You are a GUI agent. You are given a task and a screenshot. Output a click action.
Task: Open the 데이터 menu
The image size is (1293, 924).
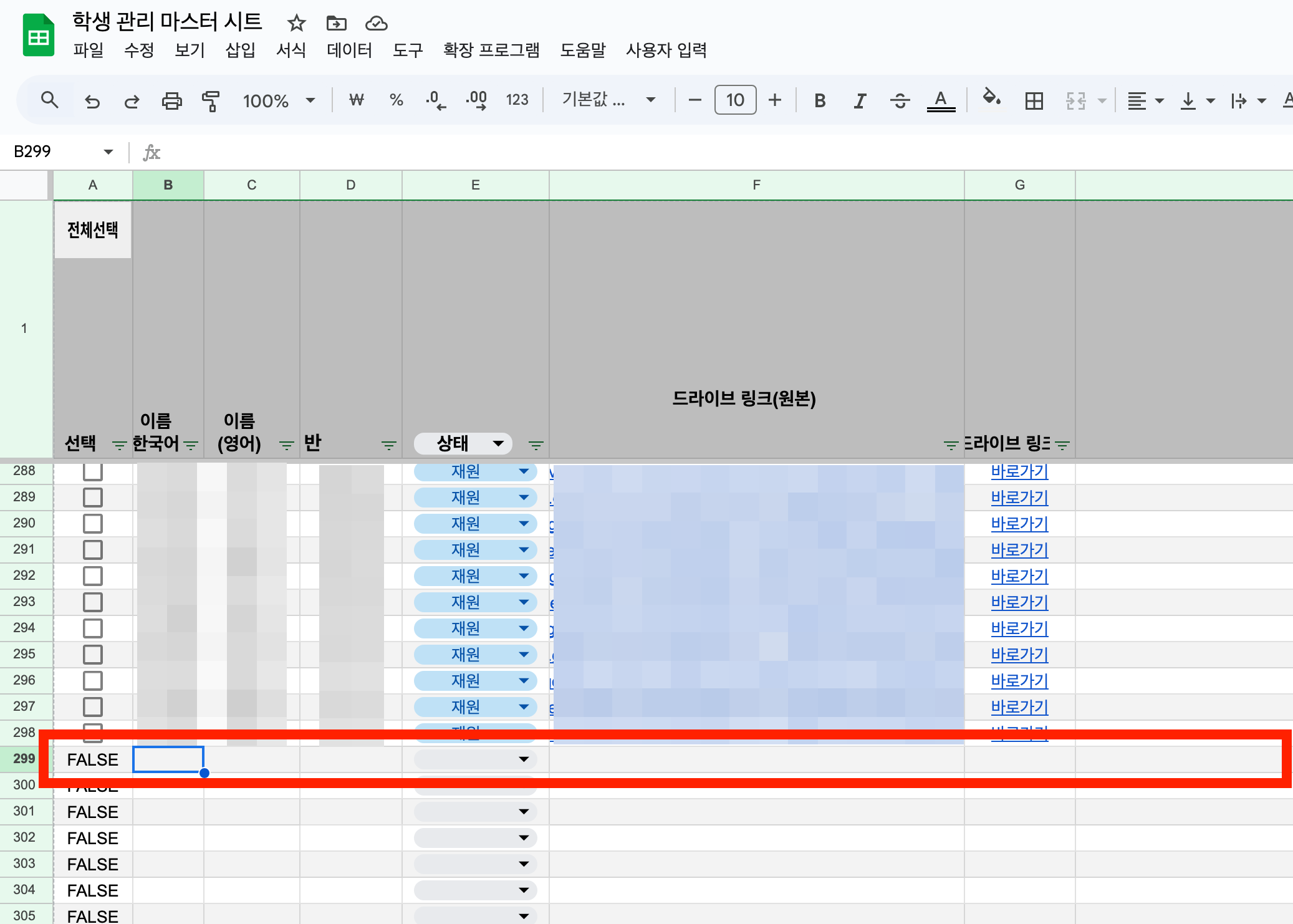[349, 50]
